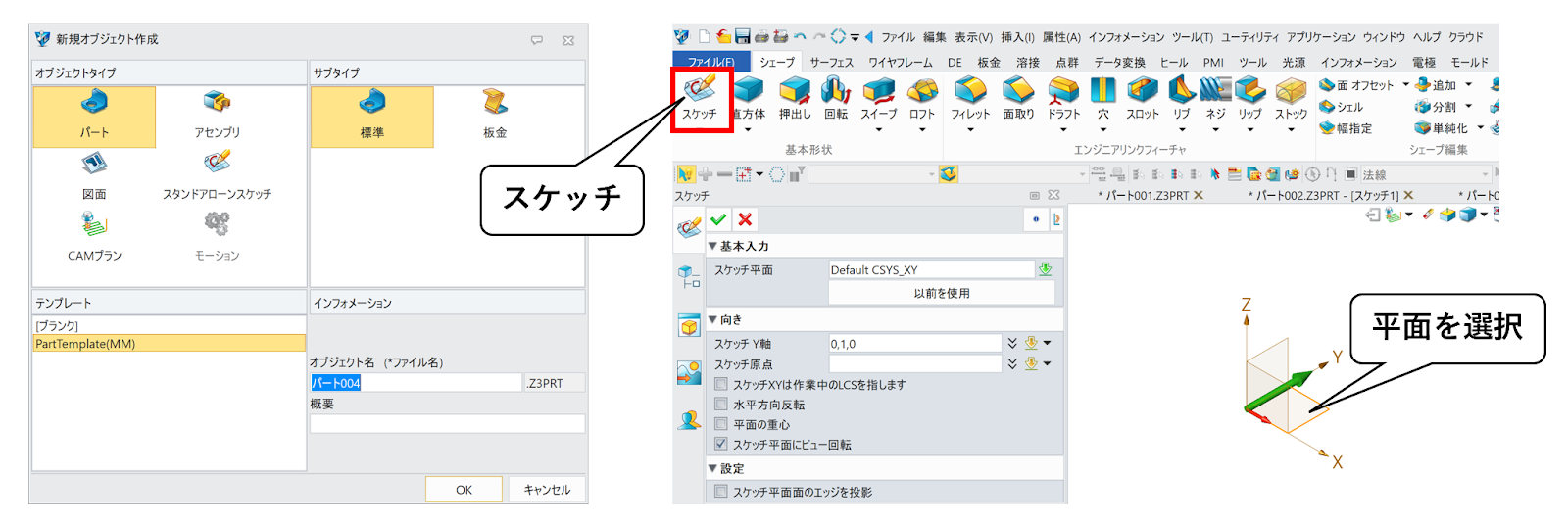Click OK in new object dialog

pos(464,490)
